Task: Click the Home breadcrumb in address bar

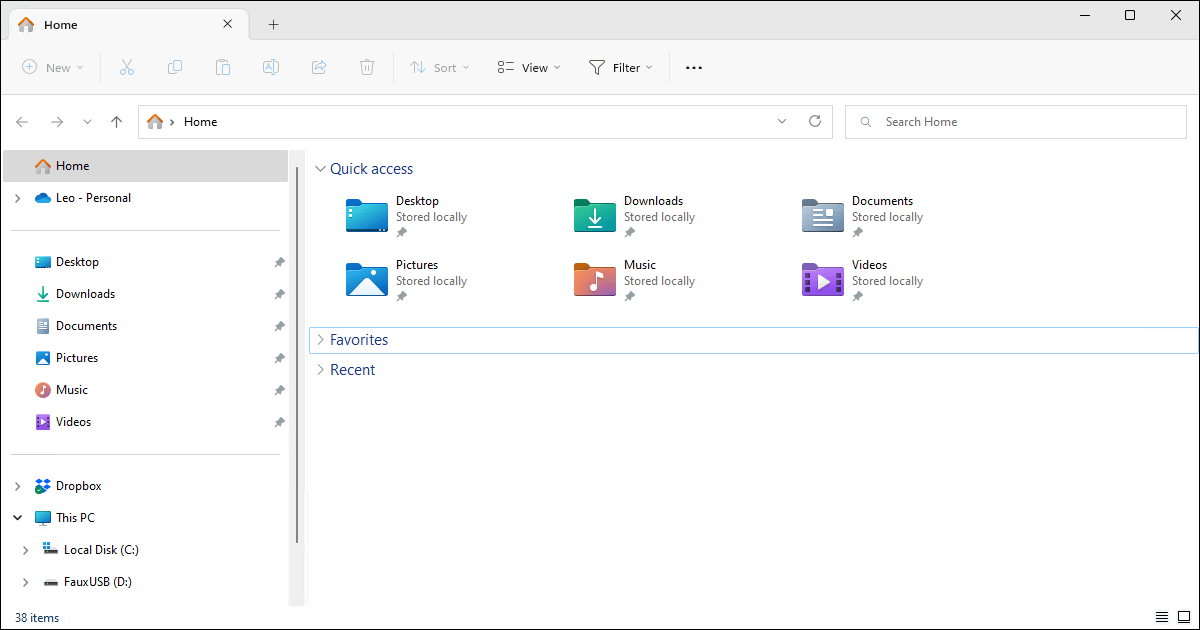Action: tap(201, 122)
